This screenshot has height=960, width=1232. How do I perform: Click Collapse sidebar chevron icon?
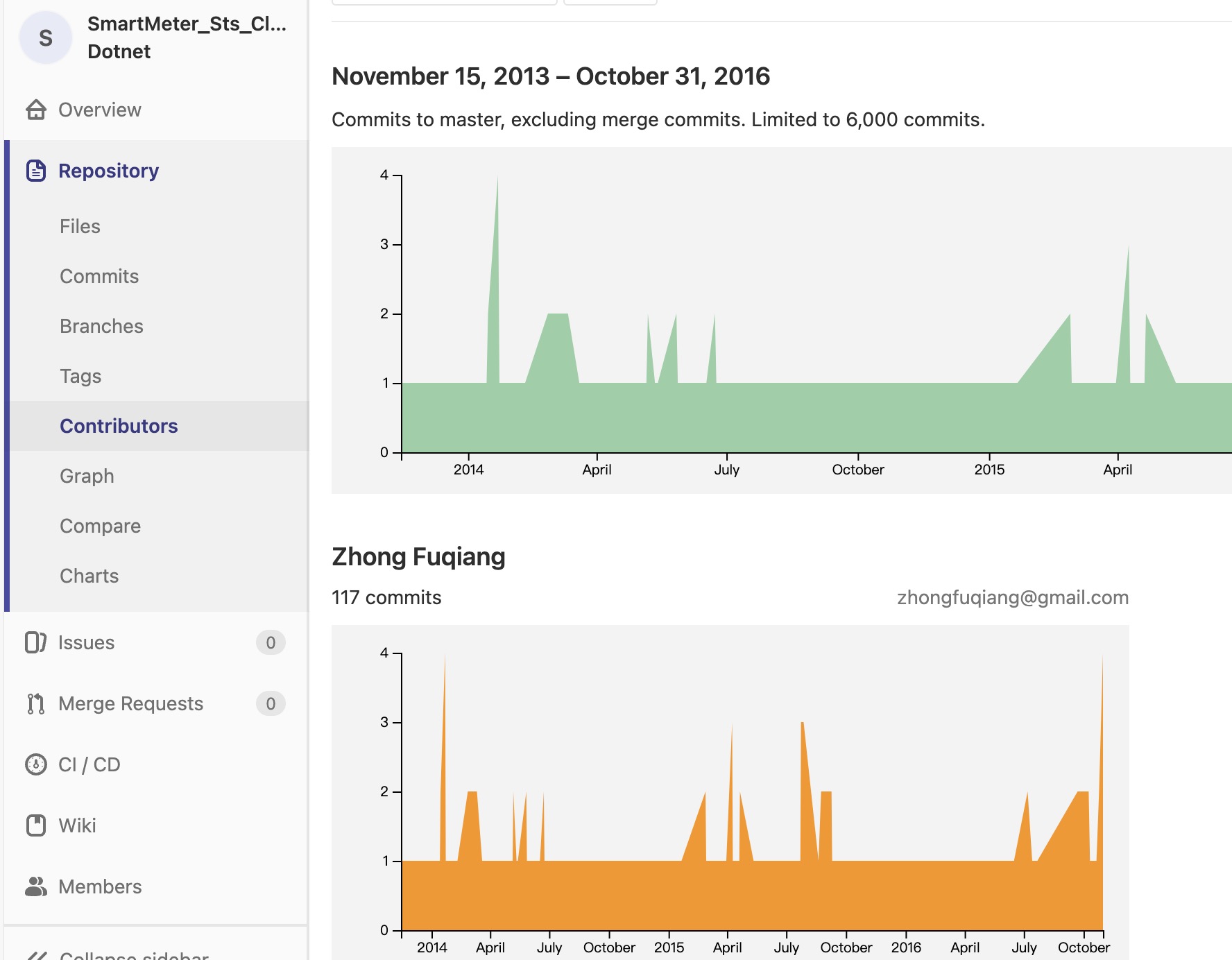36,956
